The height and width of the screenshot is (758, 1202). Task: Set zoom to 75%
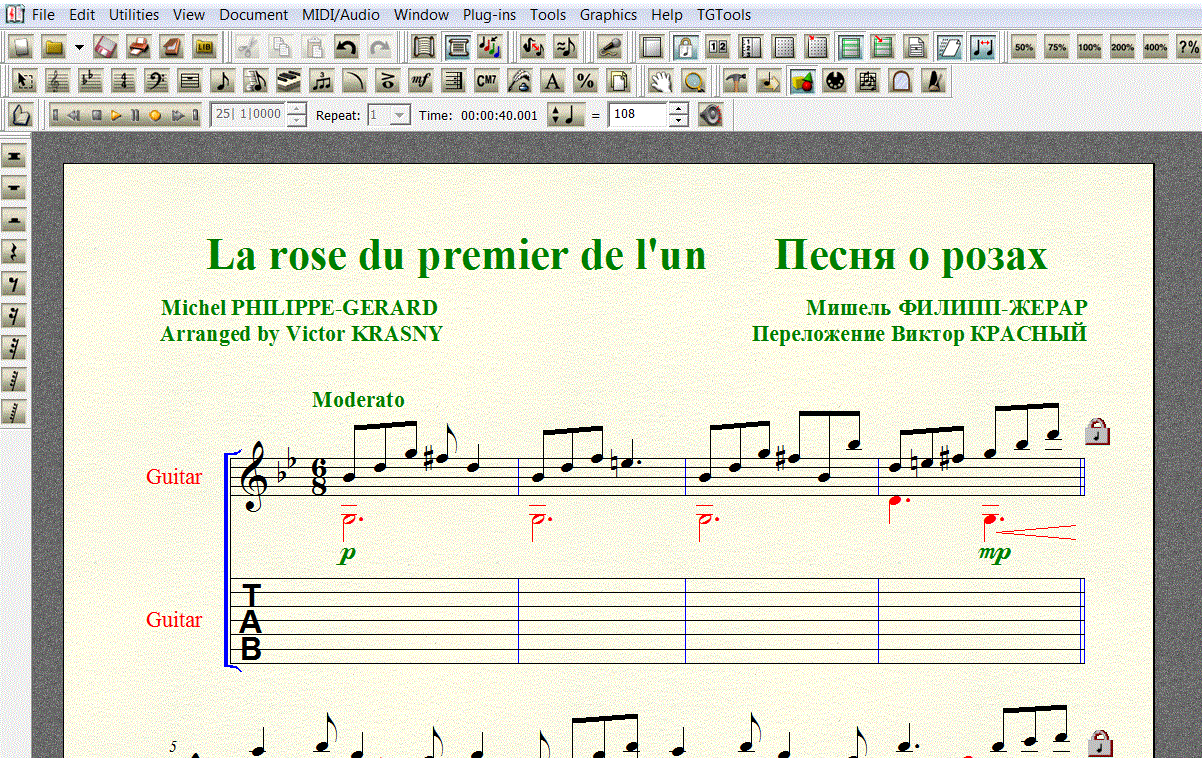1057,47
